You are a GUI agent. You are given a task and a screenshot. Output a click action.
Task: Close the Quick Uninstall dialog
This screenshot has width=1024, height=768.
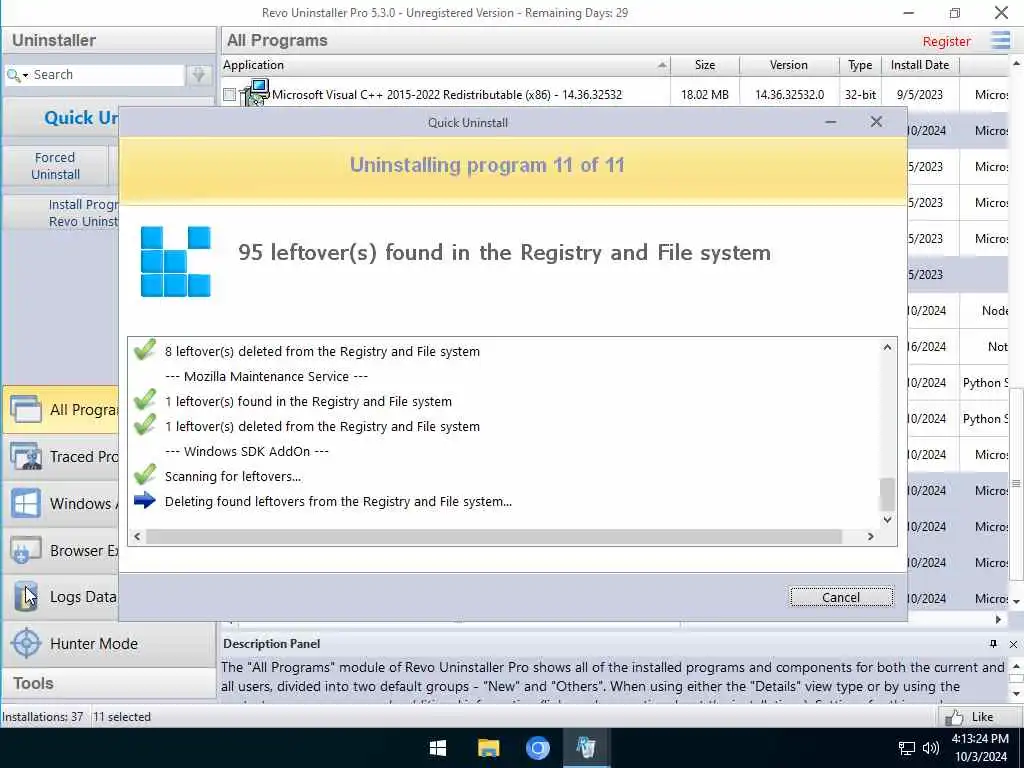[876, 122]
